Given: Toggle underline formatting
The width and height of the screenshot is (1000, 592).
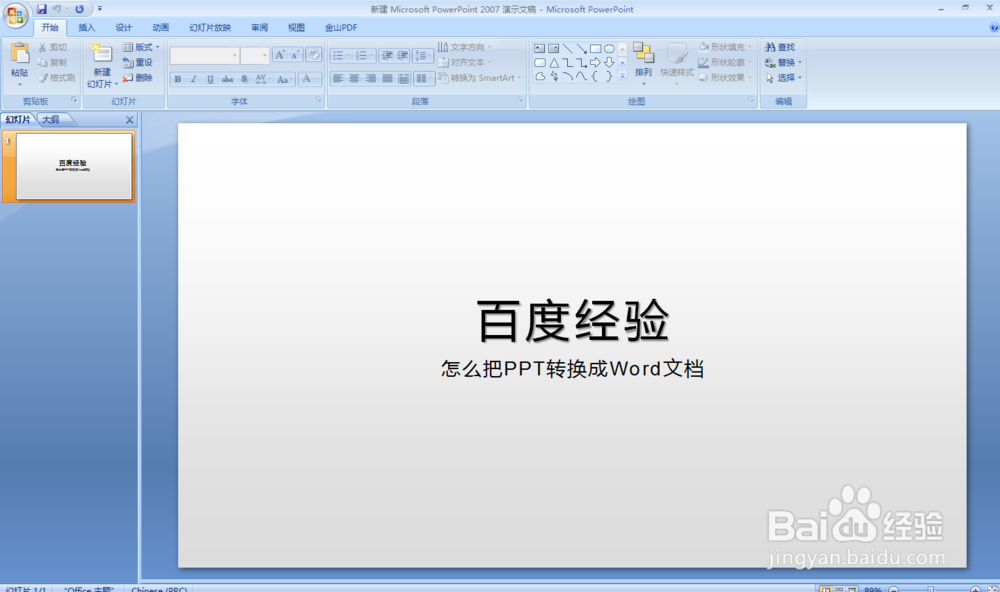Looking at the screenshot, I should [x=210, y=79].
